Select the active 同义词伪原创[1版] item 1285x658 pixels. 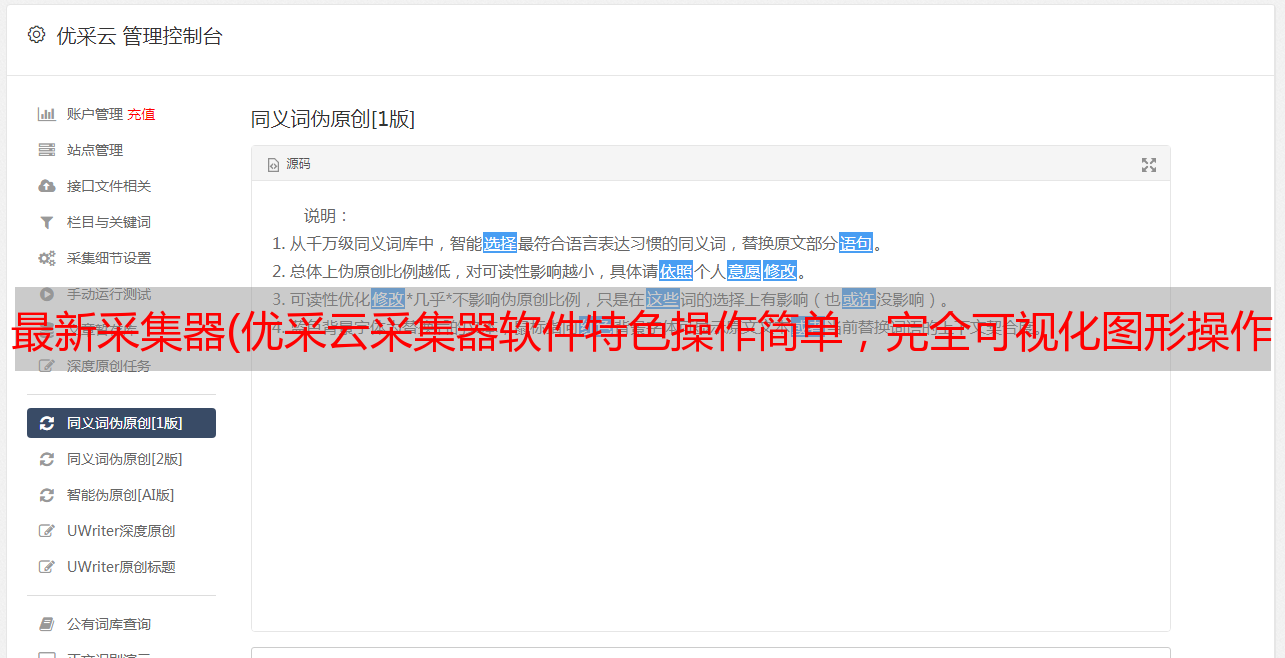pos(121,423)
